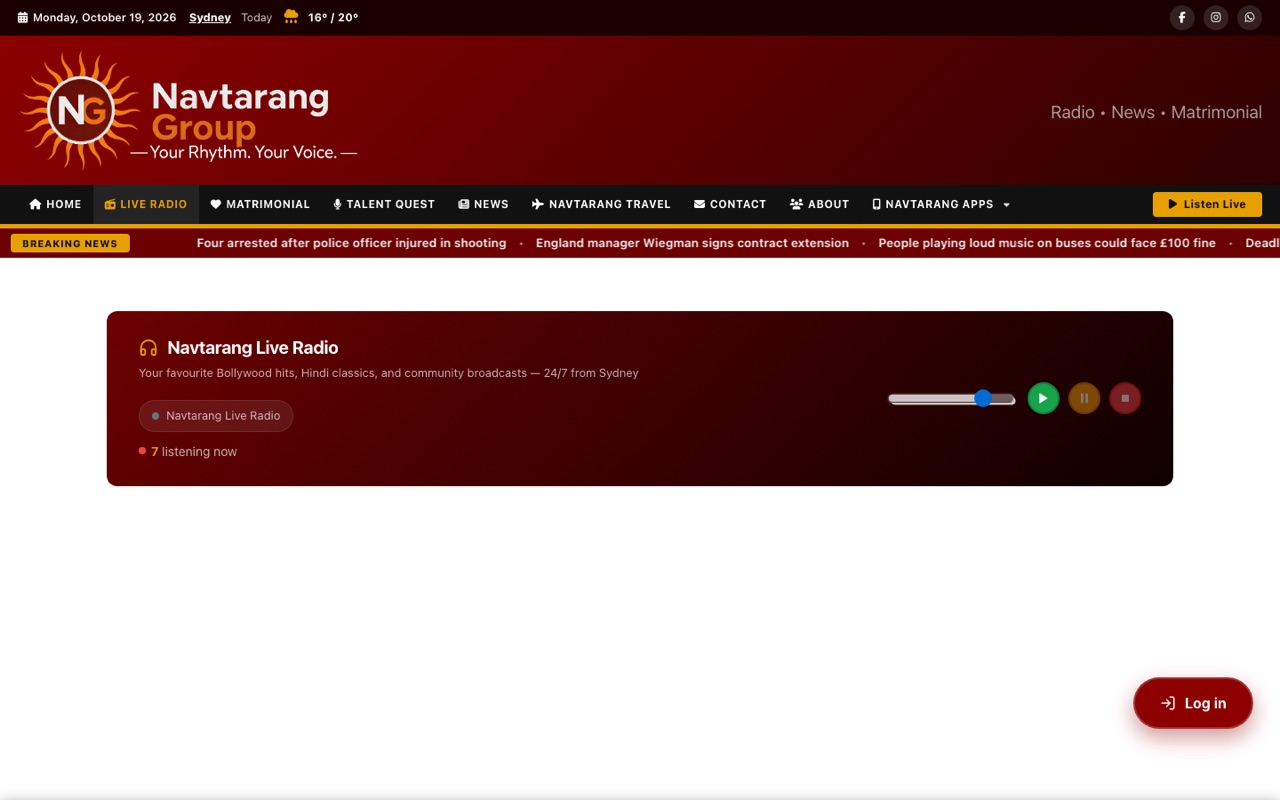This screenshot has height=800, width=1280.
Task: Open the Facebook social icon
Action: (x=1182, y=17)
